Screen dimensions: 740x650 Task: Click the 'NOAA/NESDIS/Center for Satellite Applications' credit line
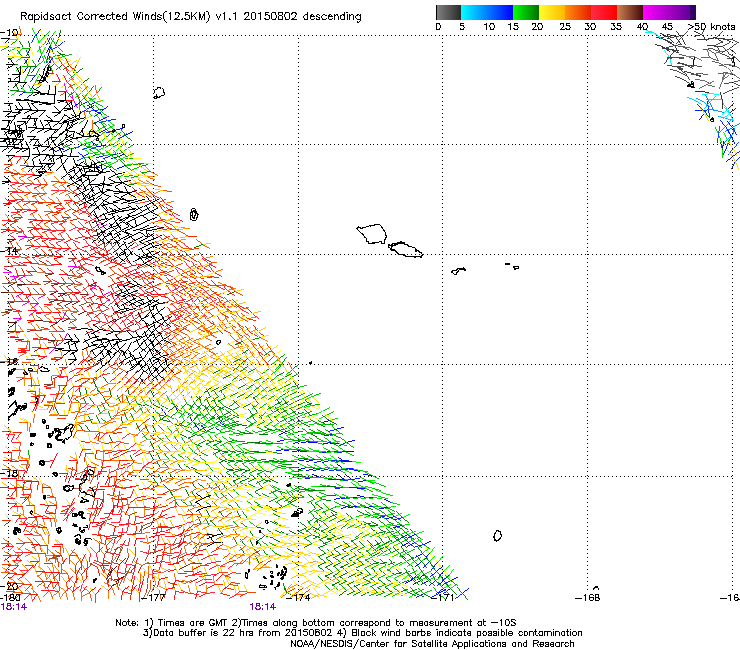point(432,644)
